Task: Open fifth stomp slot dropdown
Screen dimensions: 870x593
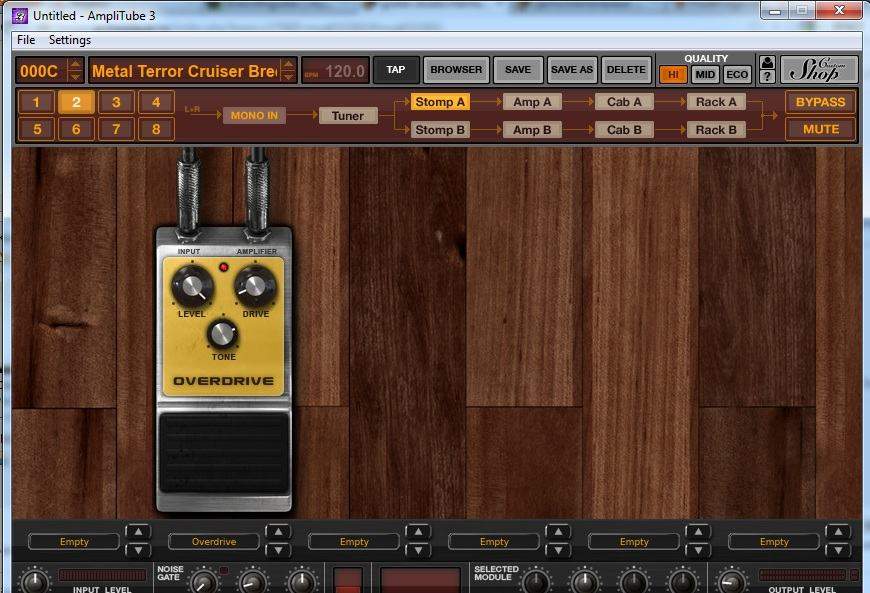Action: [x=634, y=541]
